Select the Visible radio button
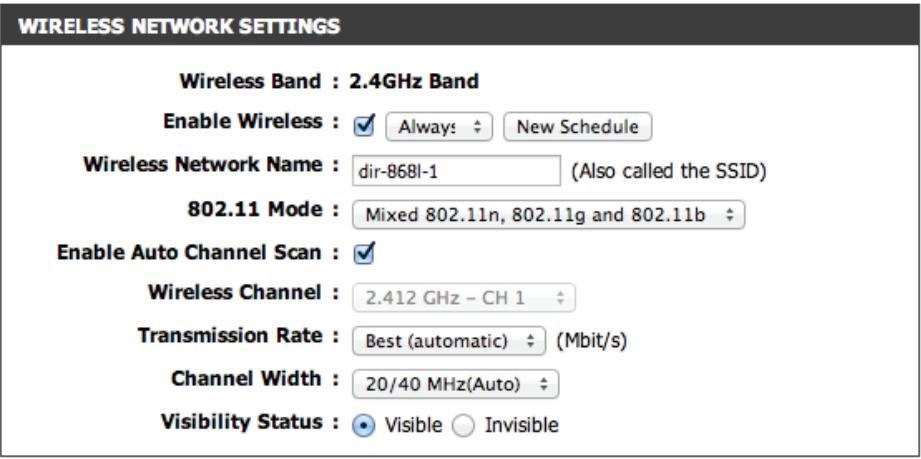921x459 pixels. pos(364,426)
